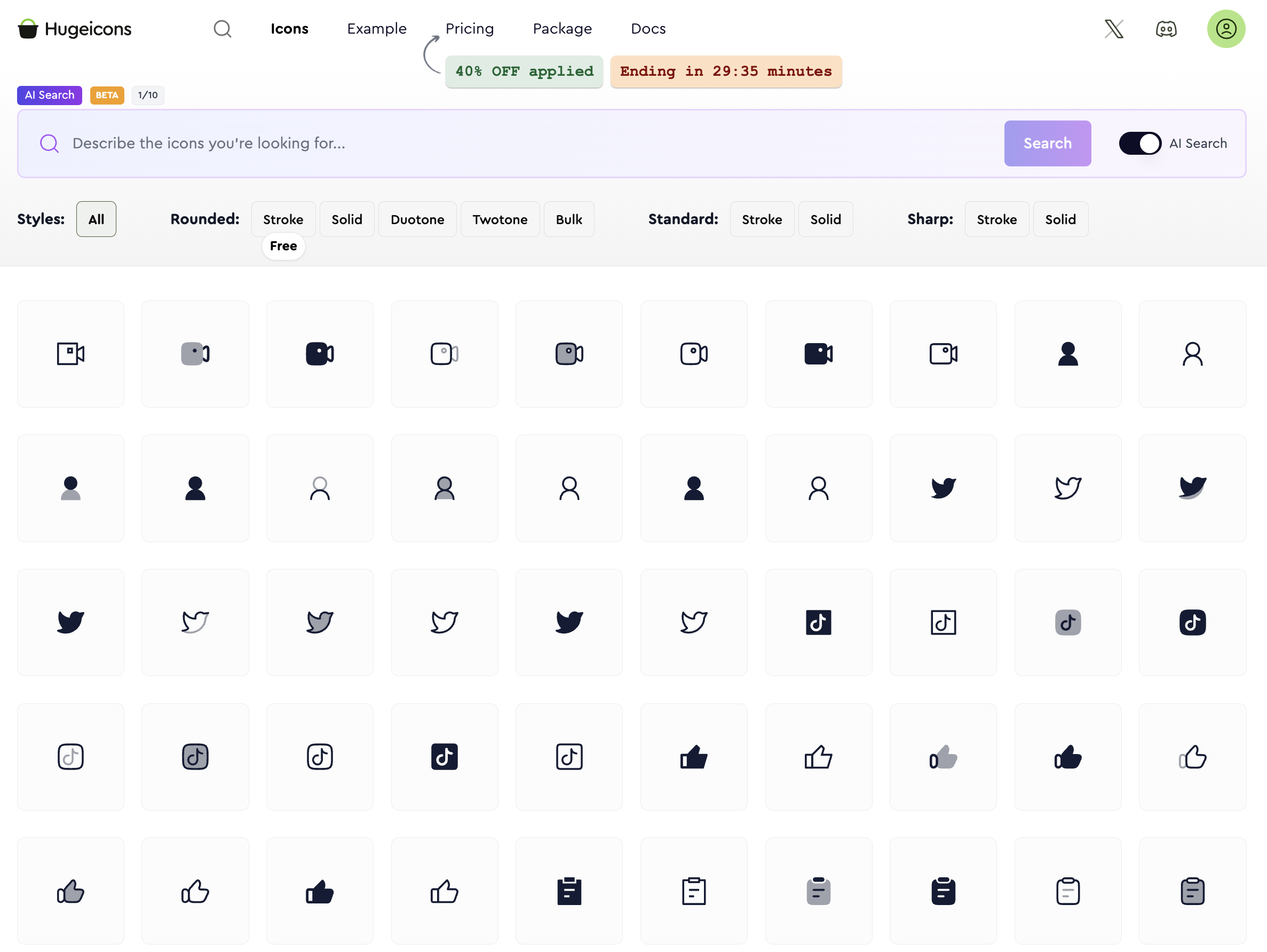Click the solid clipboard checklist icon
The width and height of the screenshot is (1267, 952).
pos(569,891)
